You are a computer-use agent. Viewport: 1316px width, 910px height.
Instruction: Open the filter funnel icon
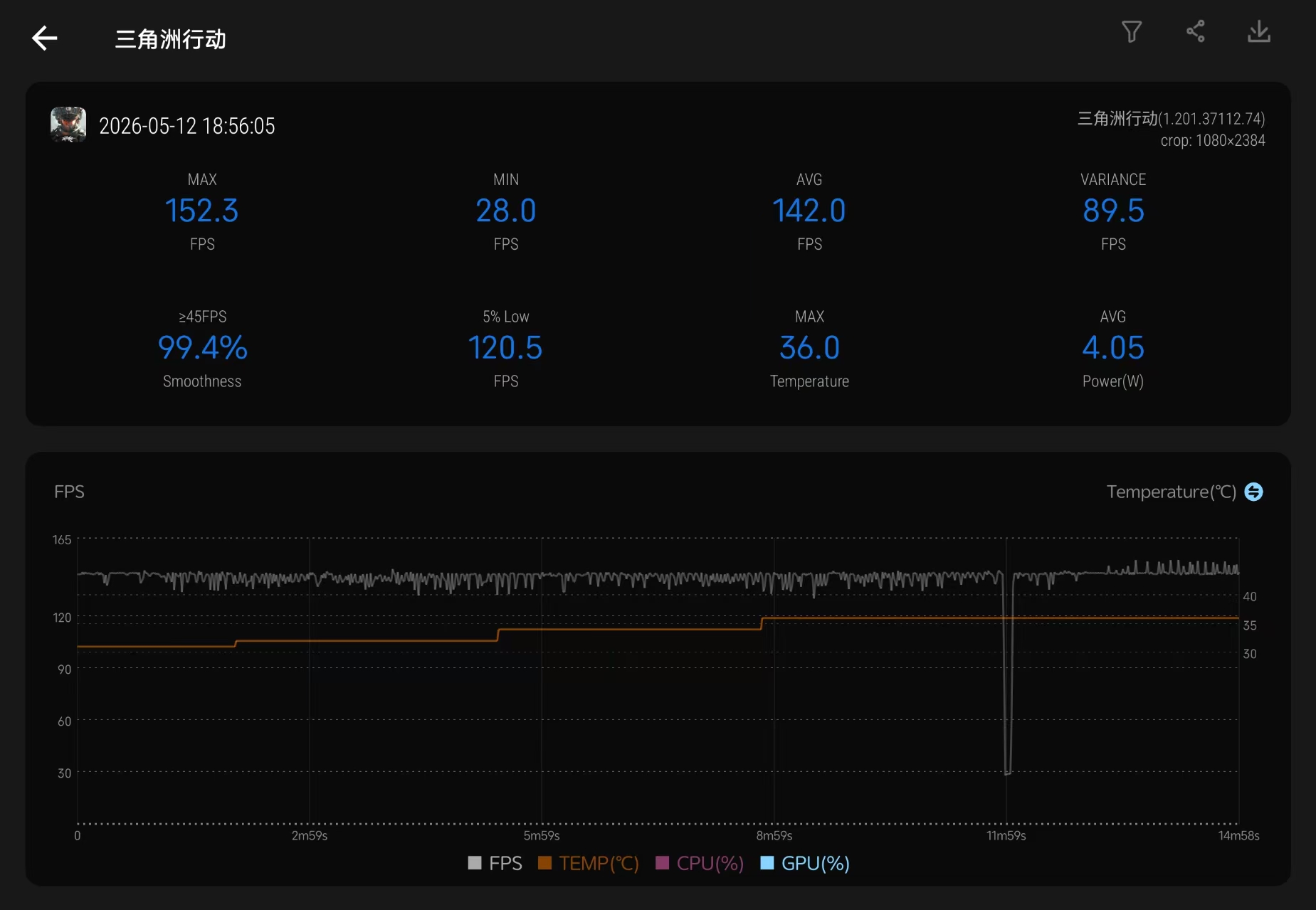click(x=1132, y=31)
